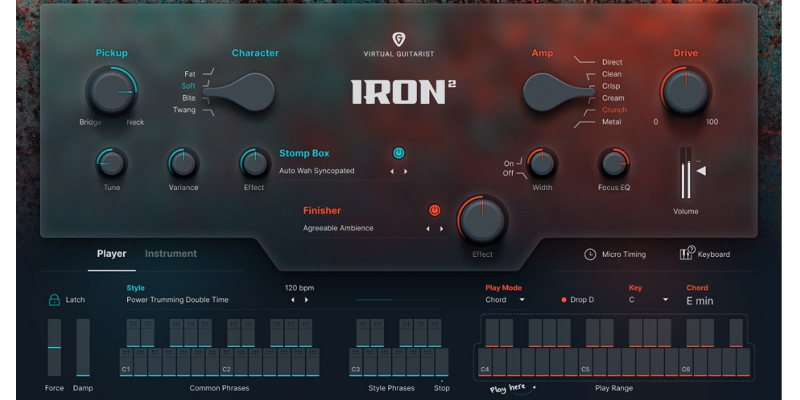
Task: Select next Stomp Box preset arrow
Action: tap(406, 171)
